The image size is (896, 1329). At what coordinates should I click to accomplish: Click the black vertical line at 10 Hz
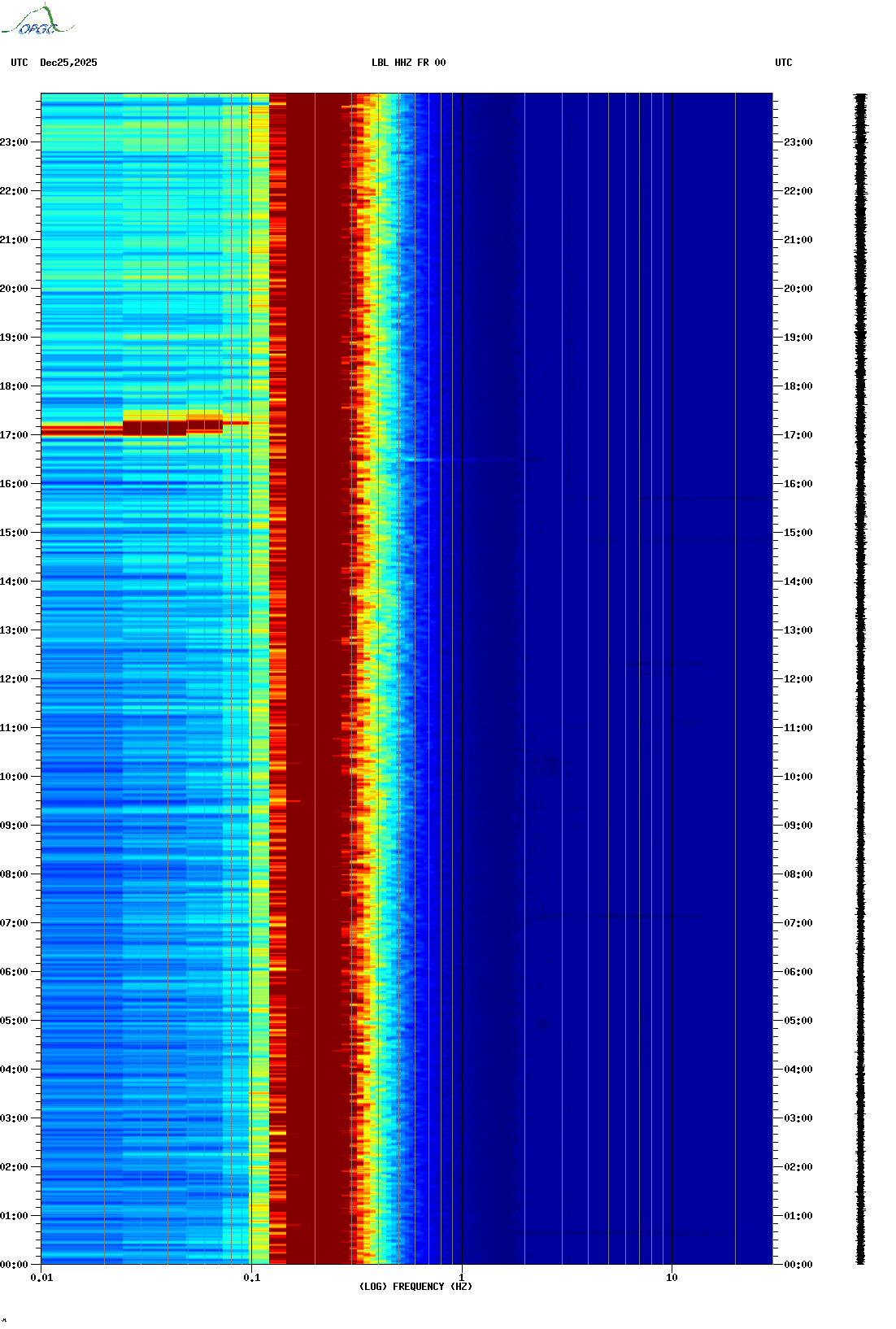pos(672,679)
